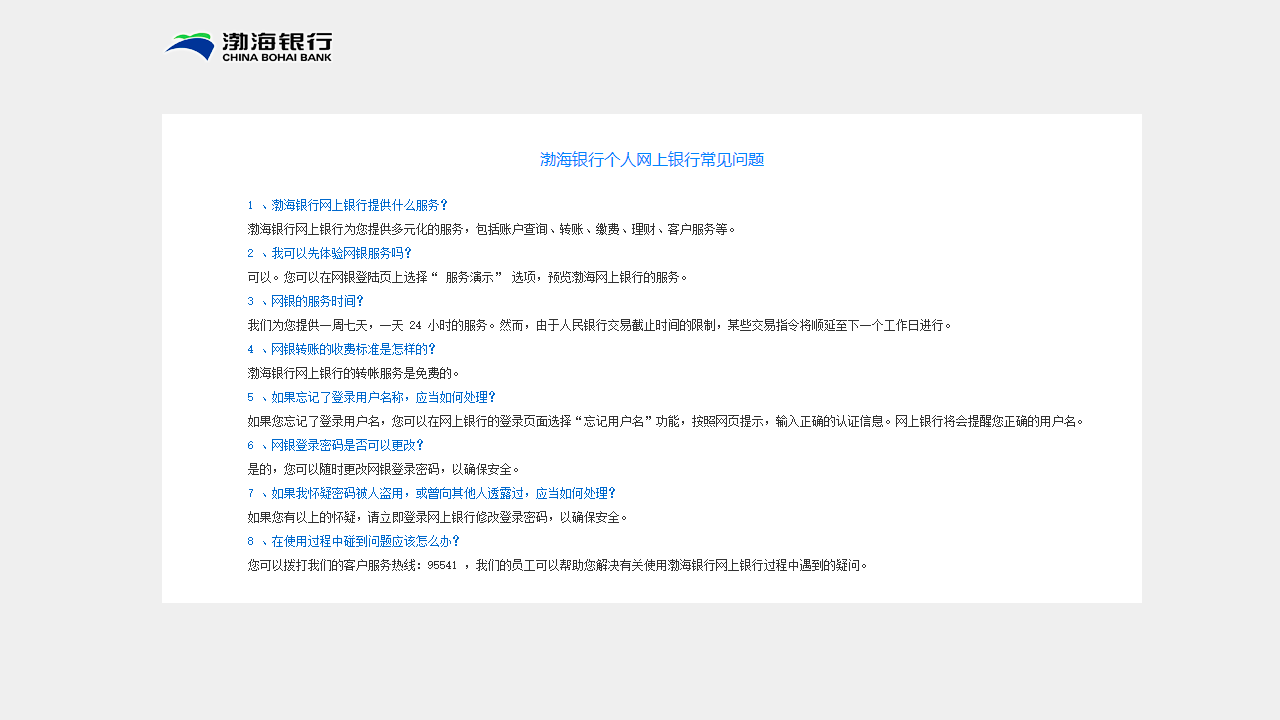Select question 5 忘记登录用户名怎么办
Image resolution: width=1280 pixels, height=720 pixels.
tap(372, 397)
